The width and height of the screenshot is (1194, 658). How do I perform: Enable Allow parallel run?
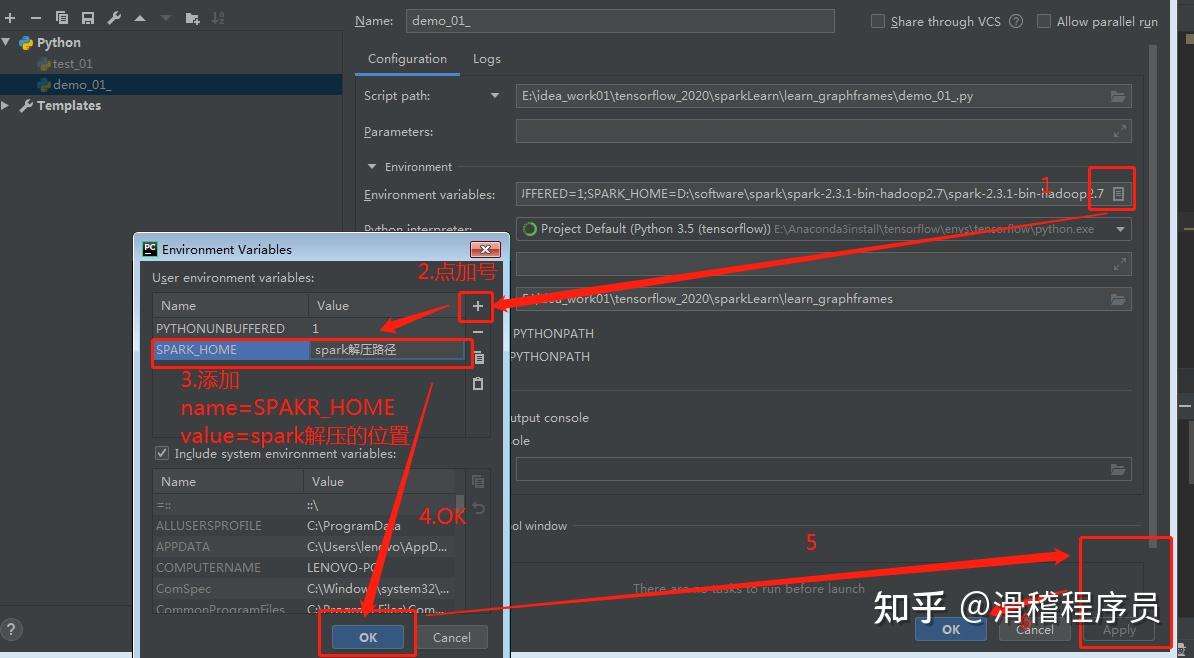click(1044, 21)
